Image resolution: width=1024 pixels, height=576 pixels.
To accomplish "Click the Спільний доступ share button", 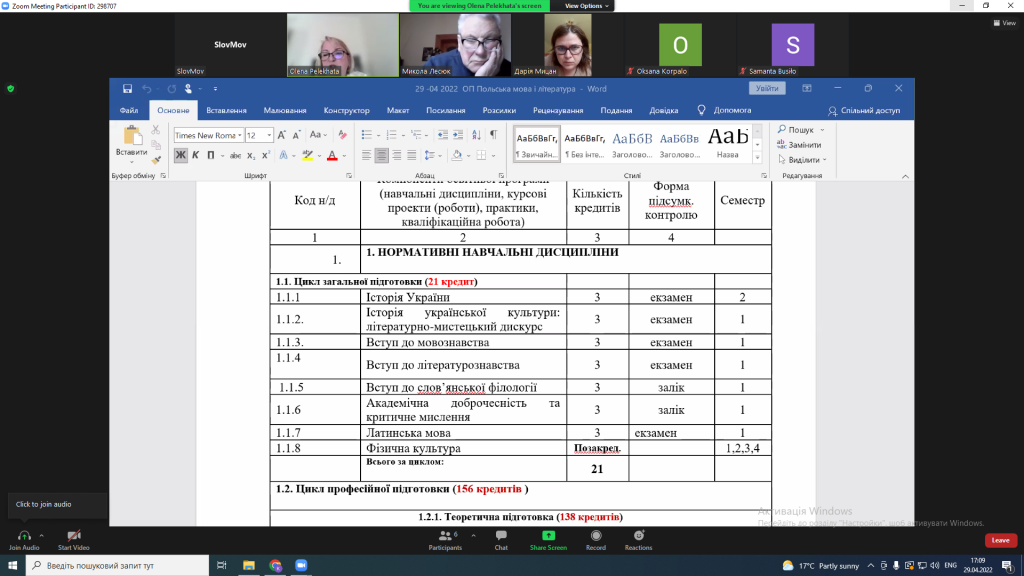I will pyautogui.click(x=864, y=111).
